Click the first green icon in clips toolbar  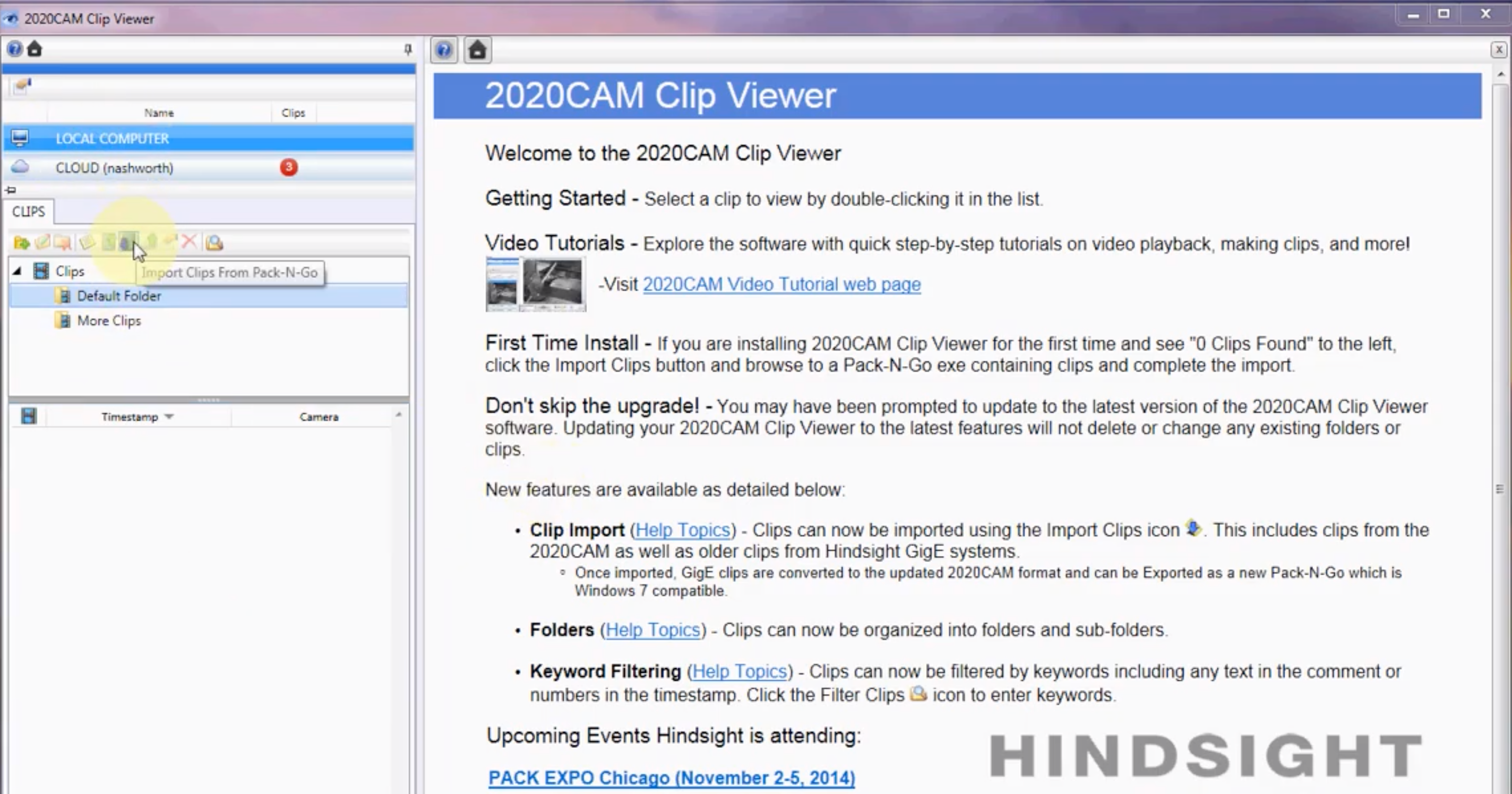pos(109,242)
